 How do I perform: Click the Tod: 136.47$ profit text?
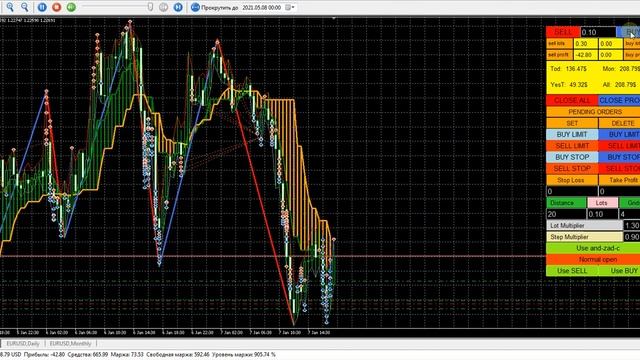(x=569, y=69)
